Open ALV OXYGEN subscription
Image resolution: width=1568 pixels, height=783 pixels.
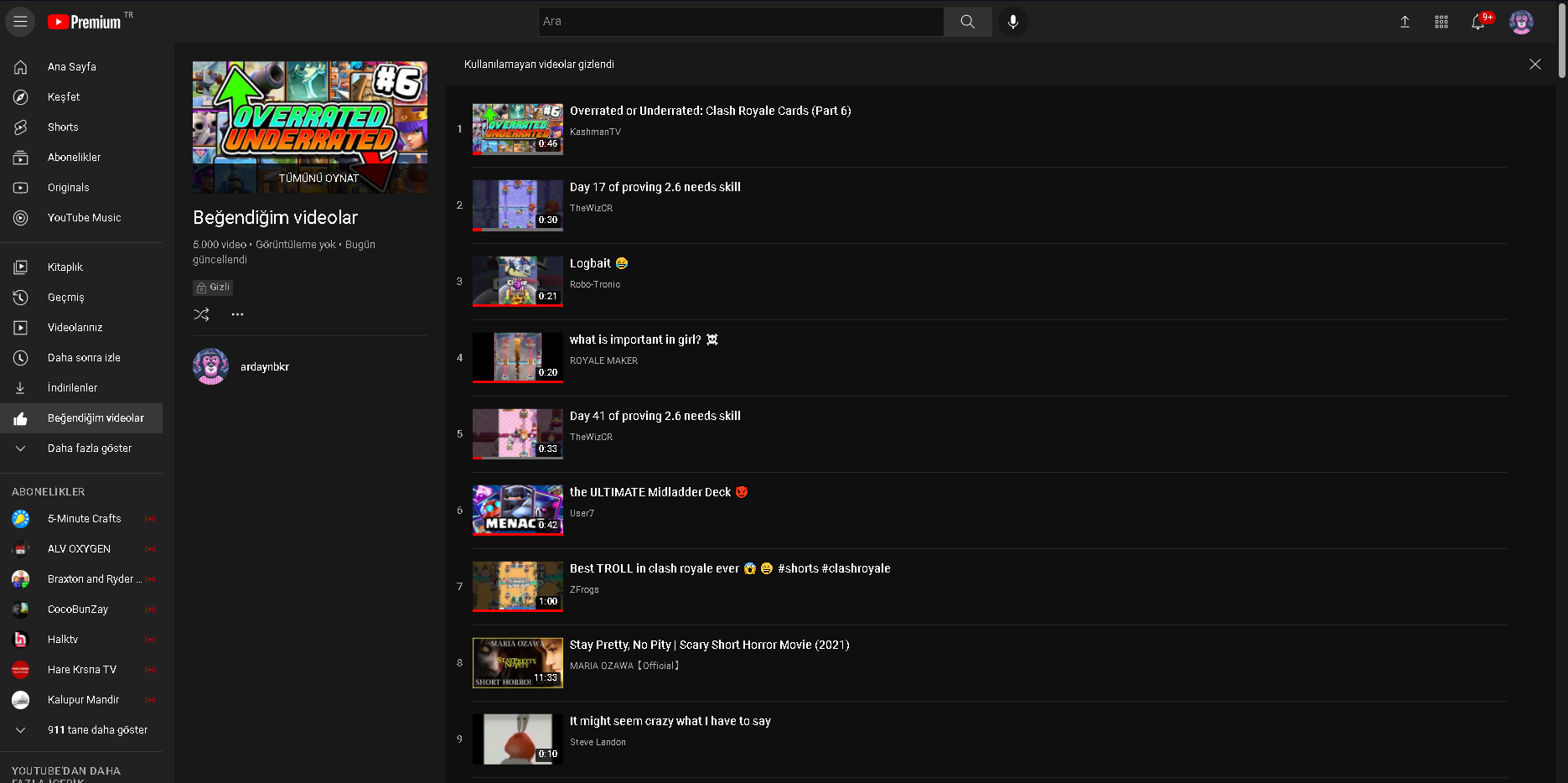point(81,549)
